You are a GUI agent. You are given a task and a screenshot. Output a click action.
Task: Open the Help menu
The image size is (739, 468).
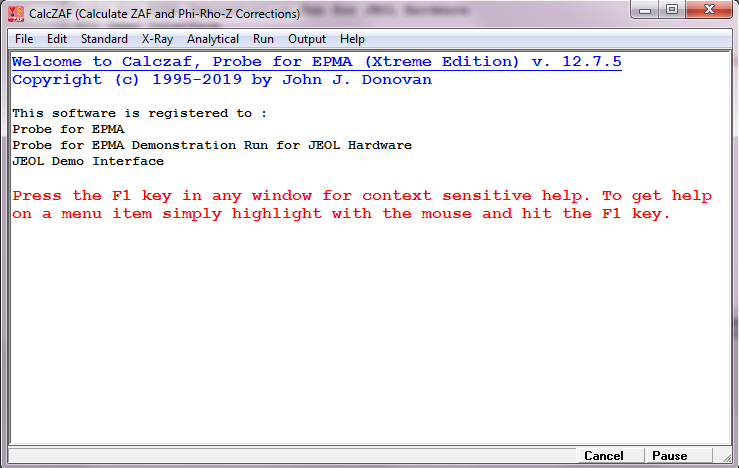click(x=352, y=39)
